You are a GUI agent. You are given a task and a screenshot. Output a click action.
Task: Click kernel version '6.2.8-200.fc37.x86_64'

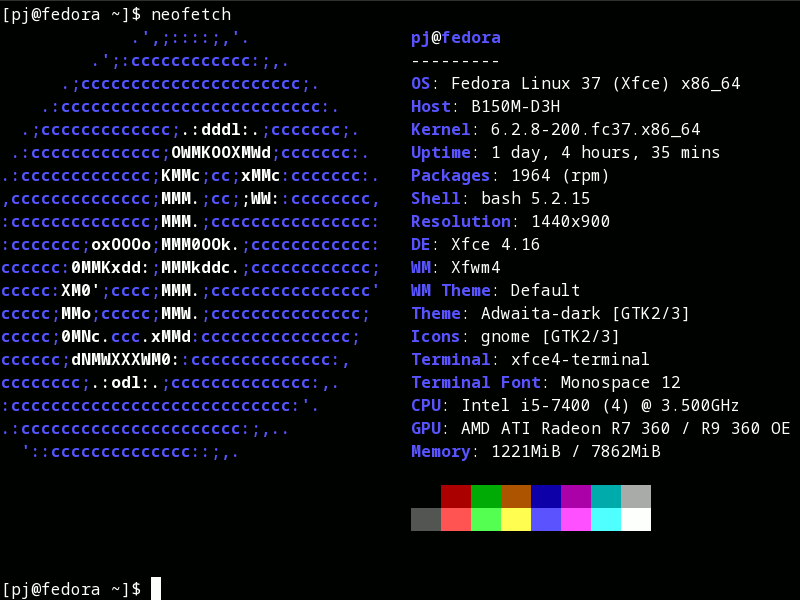coord(596,130)
